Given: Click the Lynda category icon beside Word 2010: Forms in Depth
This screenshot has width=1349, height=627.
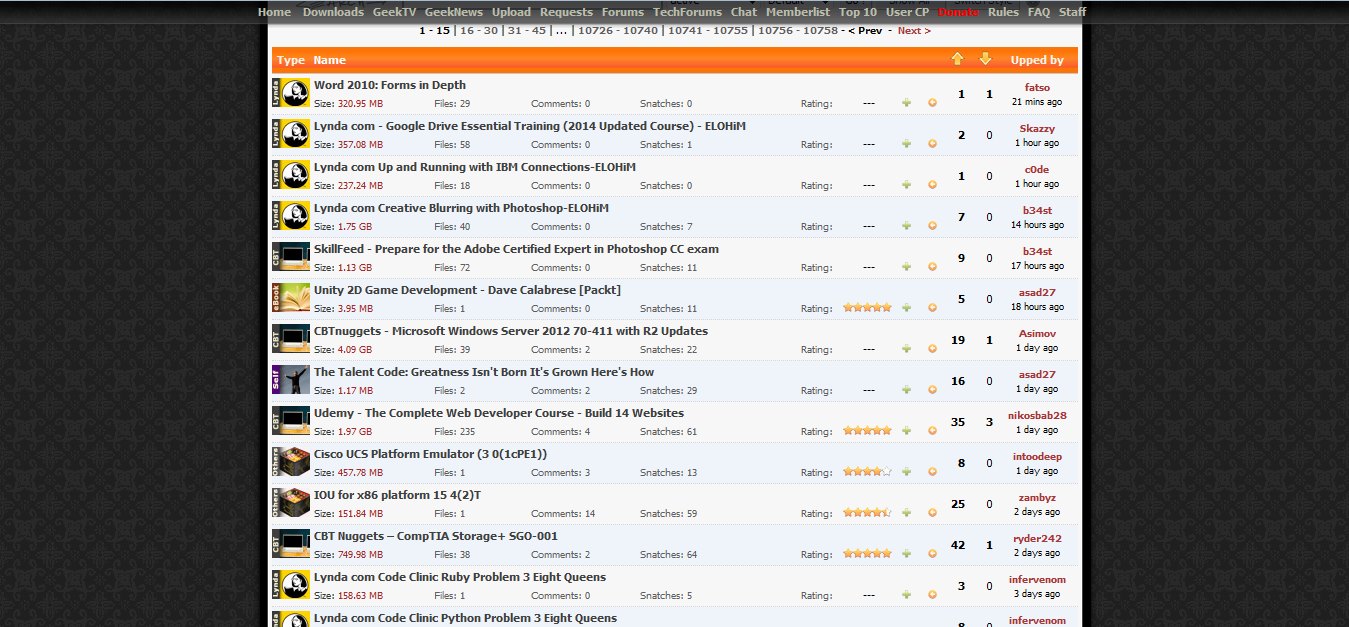Looking at the screenshot, I should pyautogui.click(x=290, y=93).
